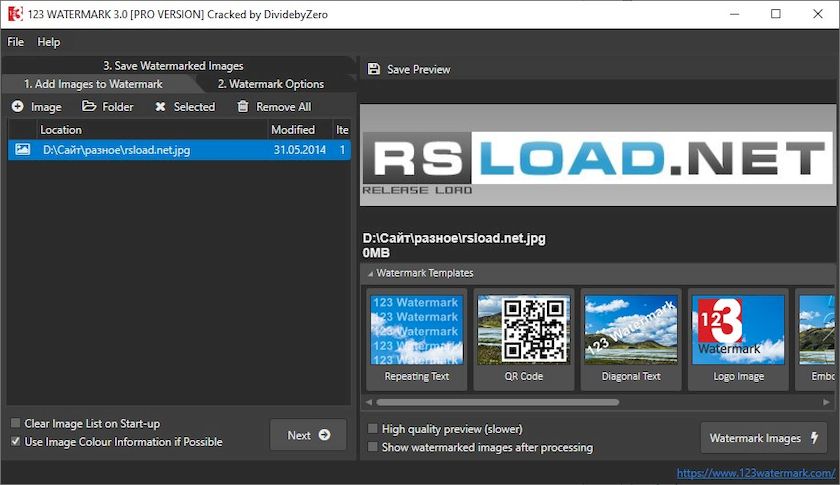
Task: Click the Add Image plus icon
Action: [x=18, y=107]
